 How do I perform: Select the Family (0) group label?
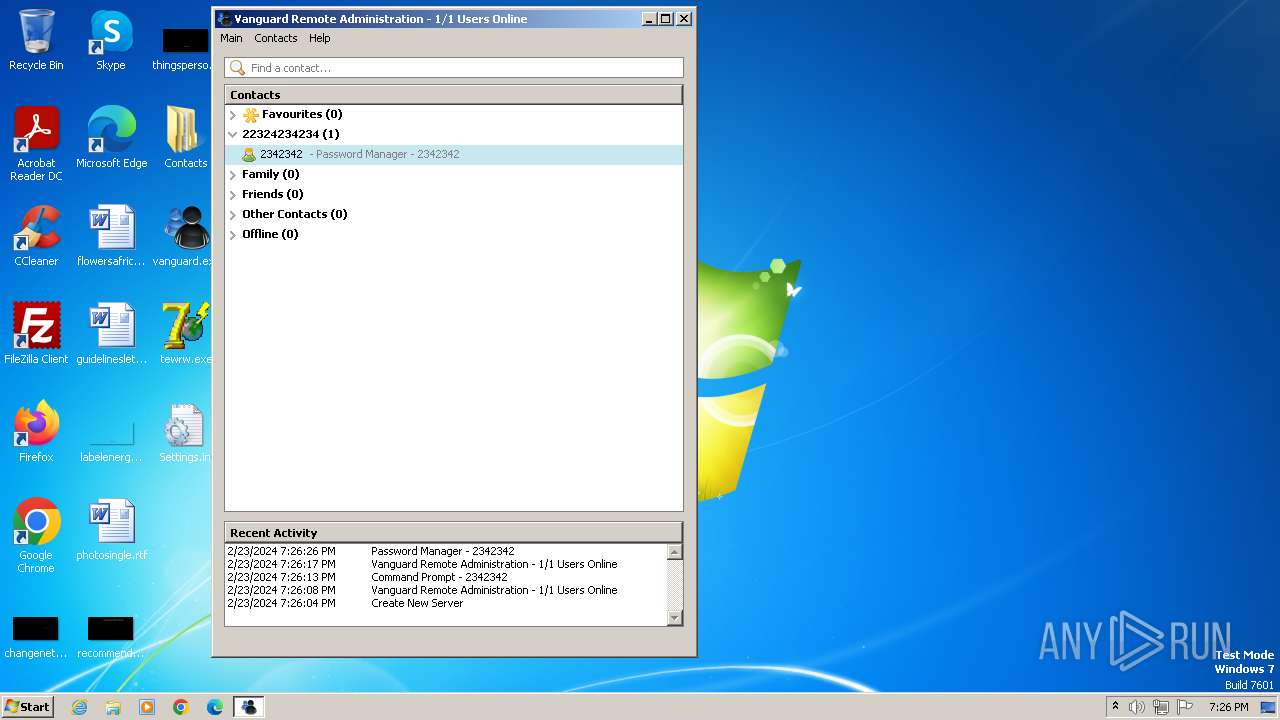(270, 174)
